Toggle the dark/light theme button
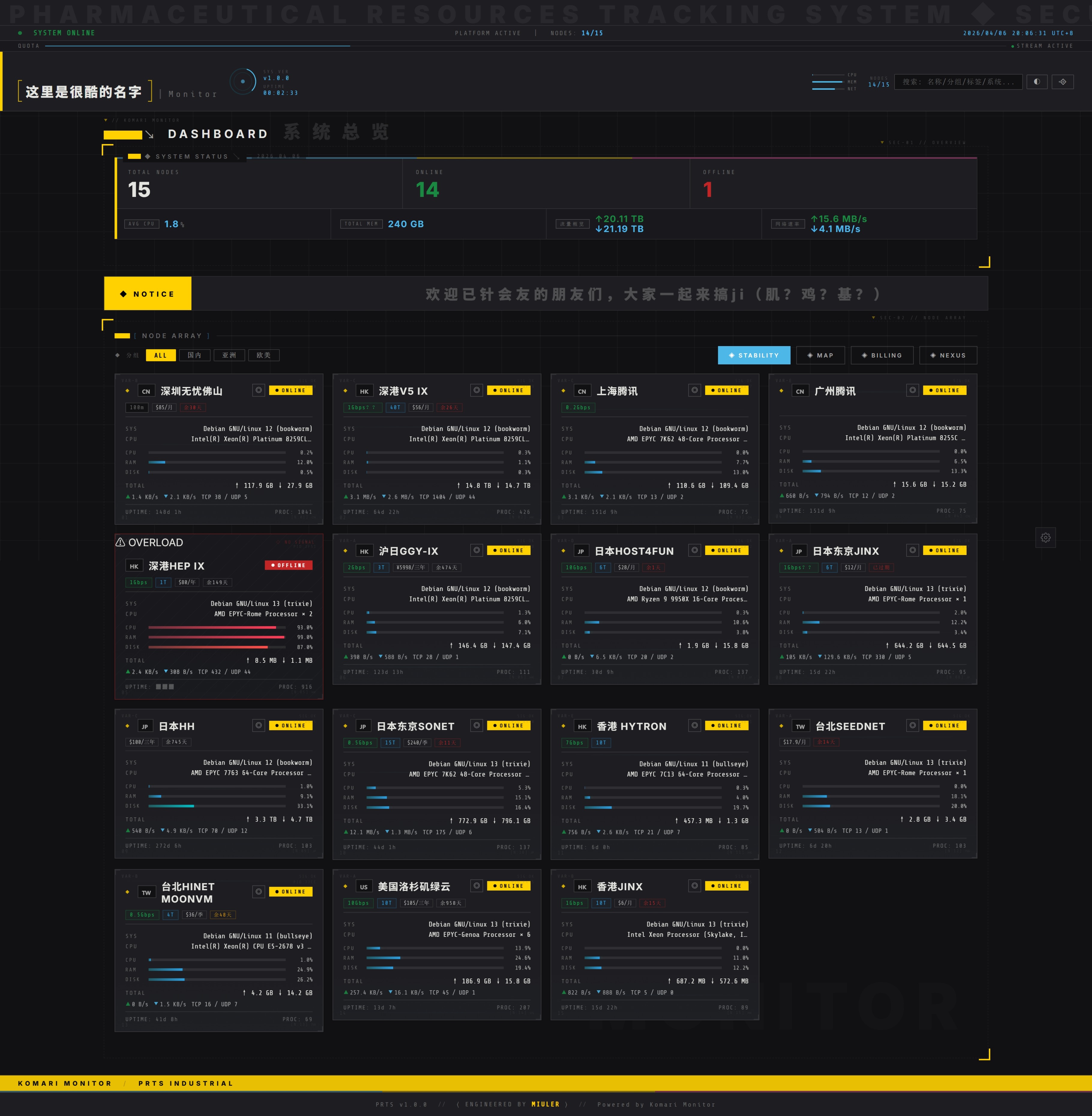Image resolution: width=1092 pixels, height=1116 pixels. 1036,81
